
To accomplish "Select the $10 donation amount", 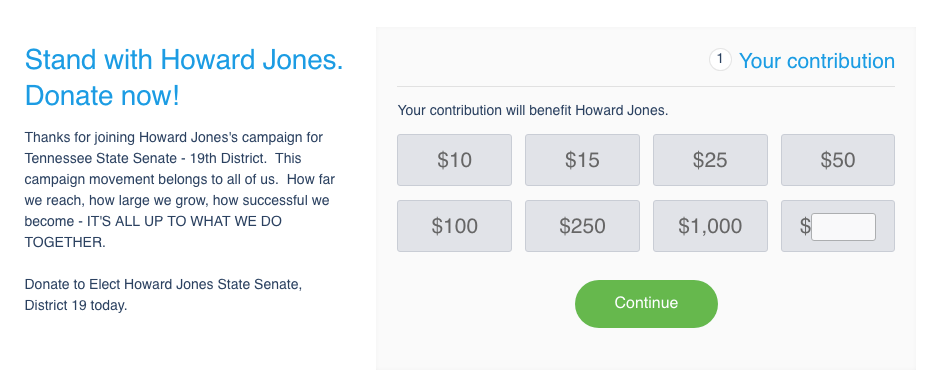I will click(454, 160).
